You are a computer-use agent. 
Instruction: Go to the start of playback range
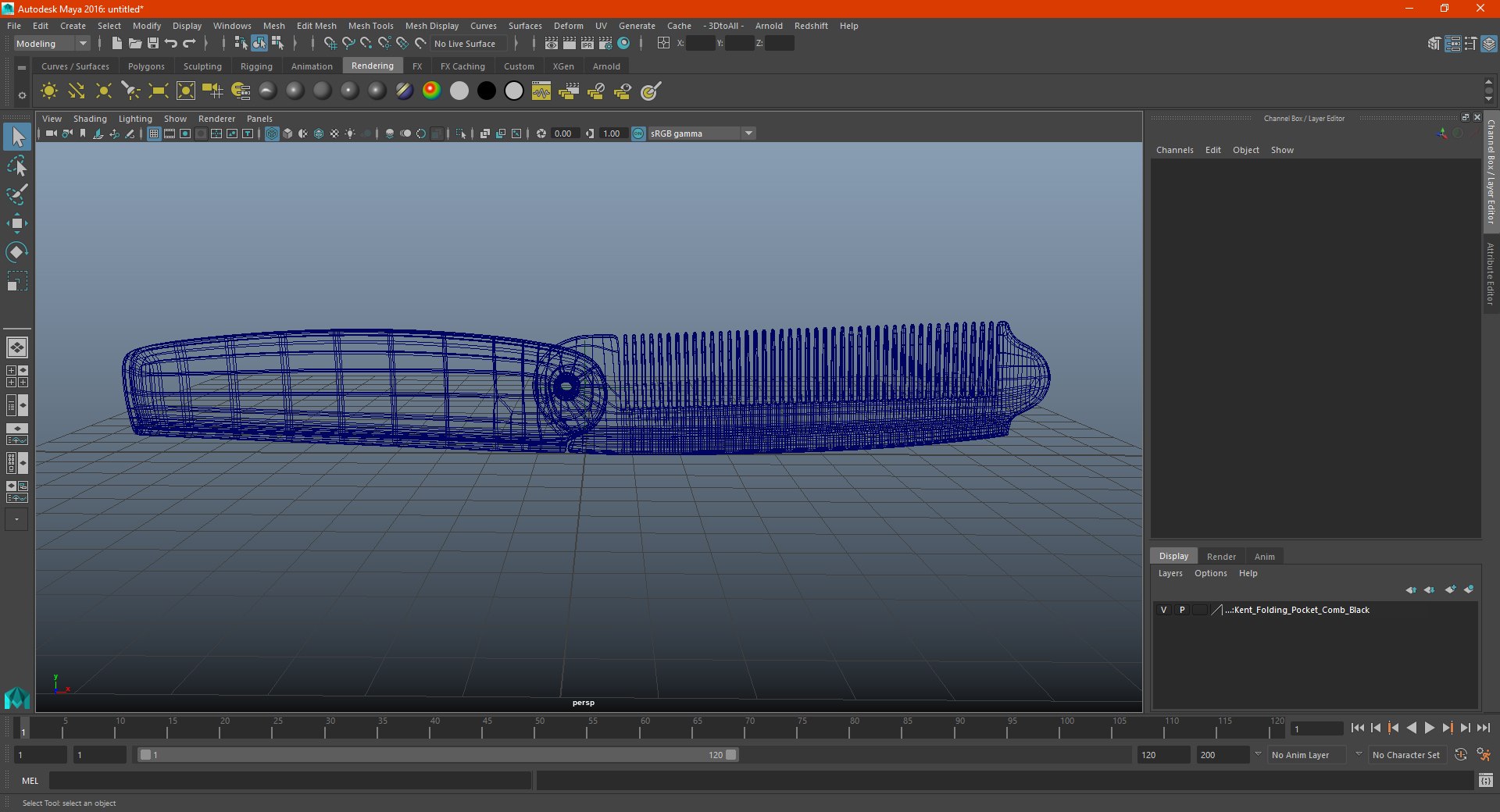pos(1357,728)
